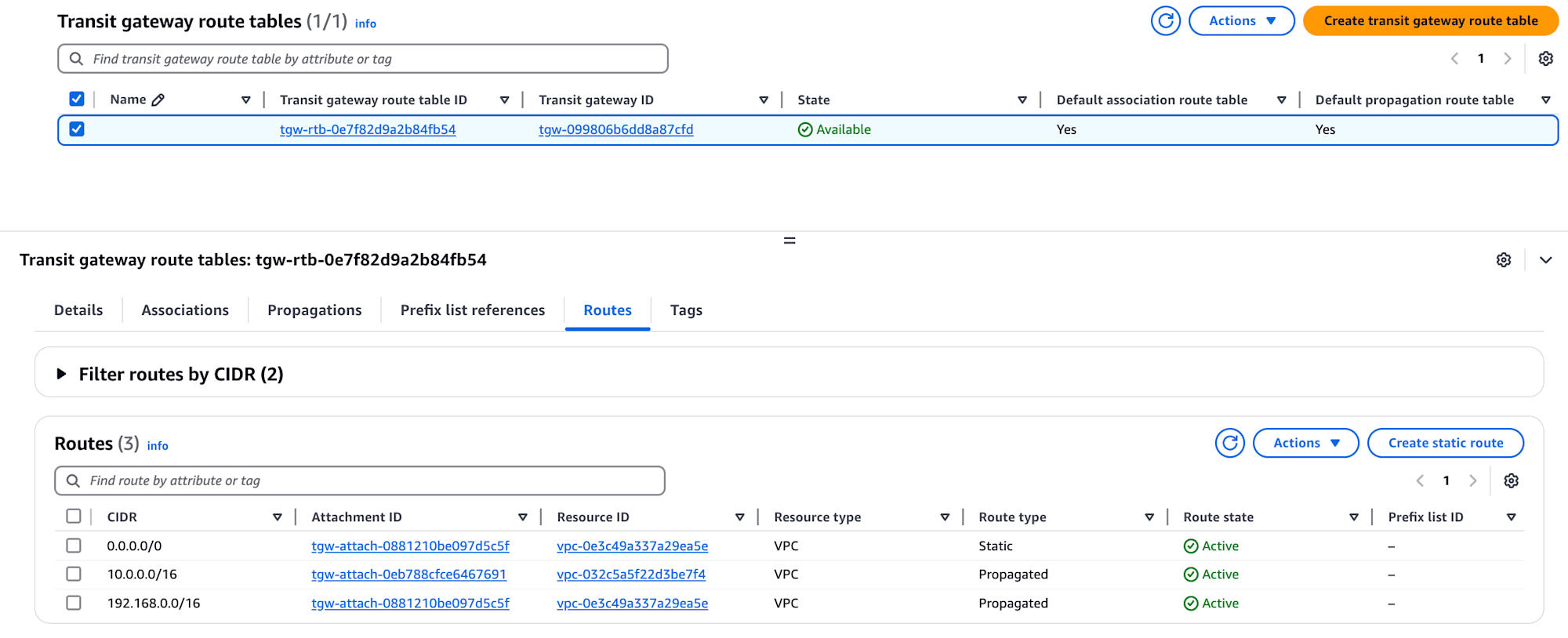Open transit gateway link tgw-099806b6dd8a87cfd
Image resolution: width=1568 pixels, height=638 pixels.
tap(616, 129)
